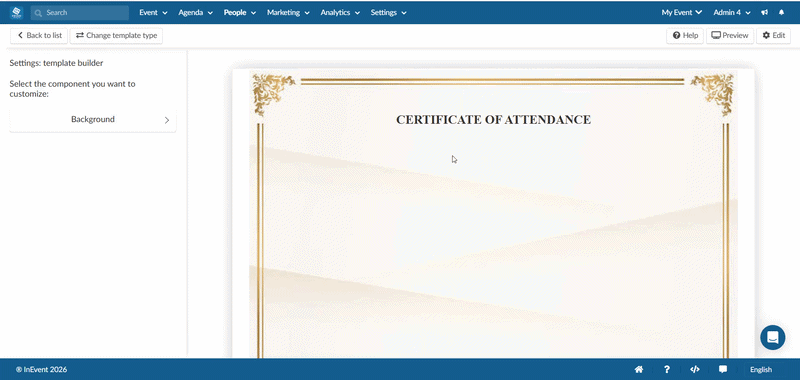Open the notifications bell icon
Screen dimensions: 800x380
pos(781,13)
